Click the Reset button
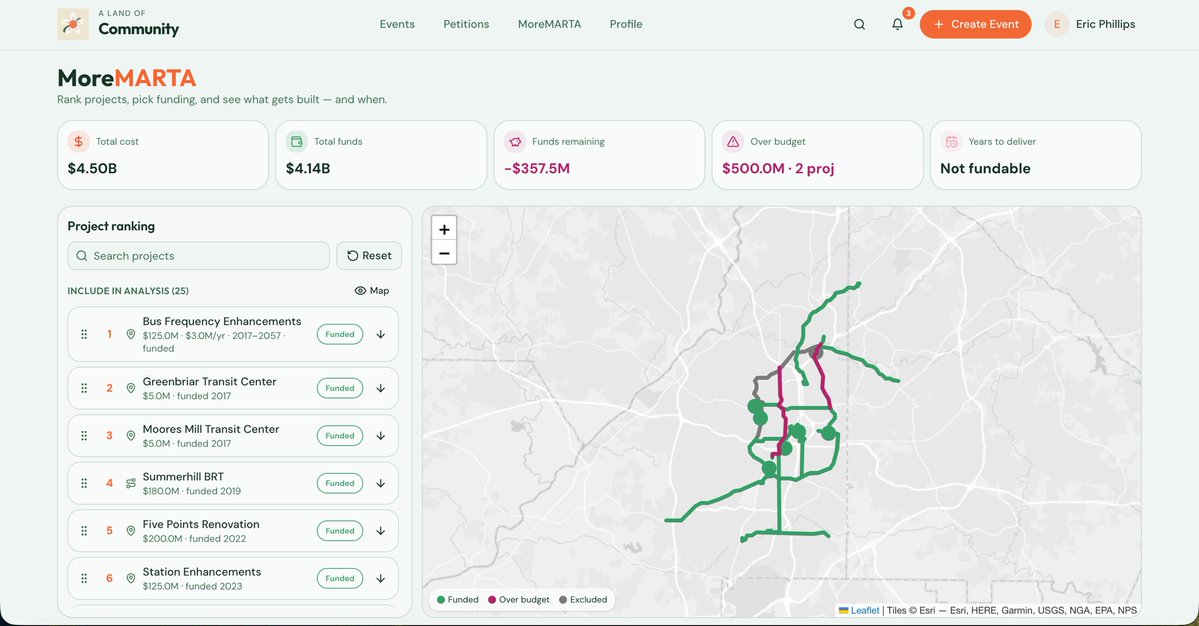Screen dimensions: 1199x626 [x=369, y=256]
